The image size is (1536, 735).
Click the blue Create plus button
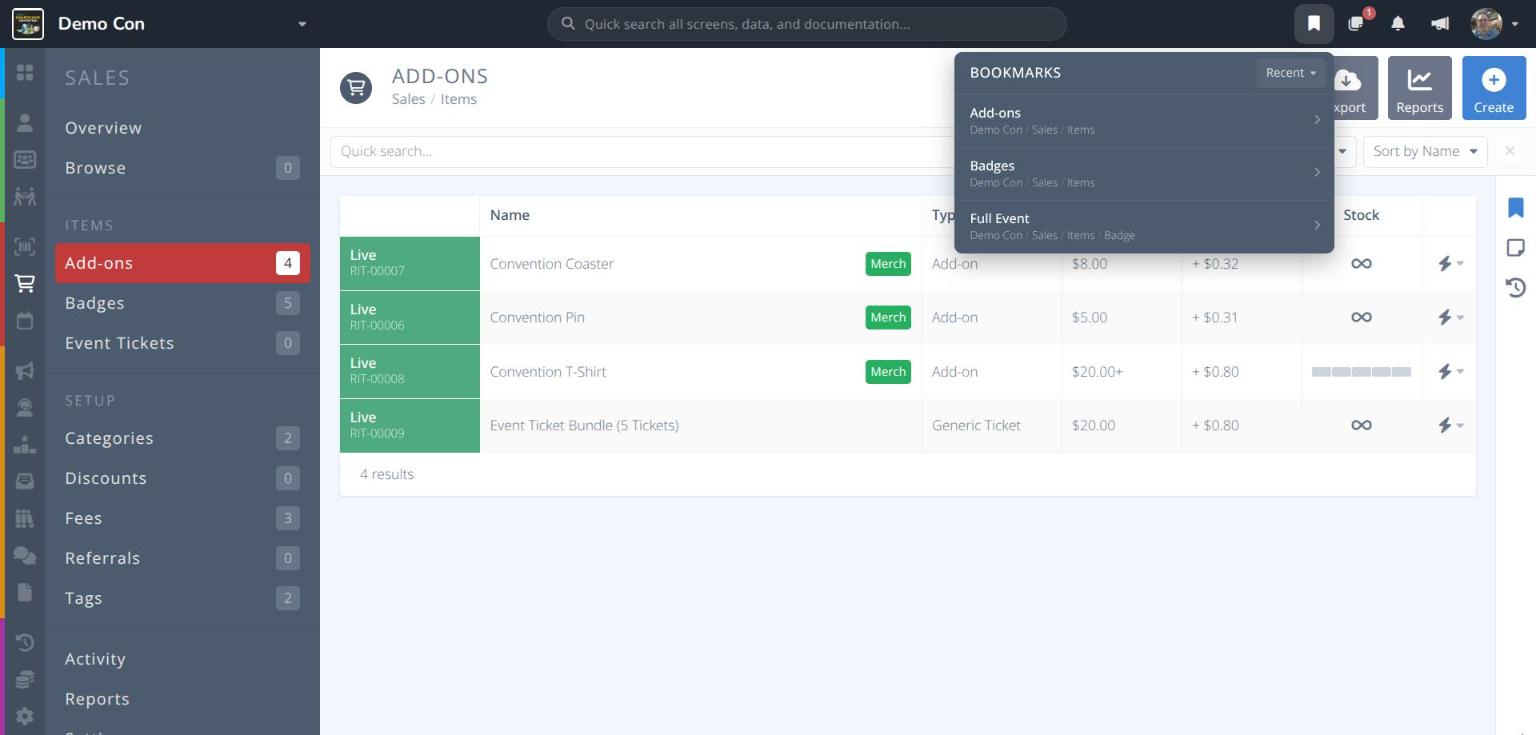[1493, 88]
